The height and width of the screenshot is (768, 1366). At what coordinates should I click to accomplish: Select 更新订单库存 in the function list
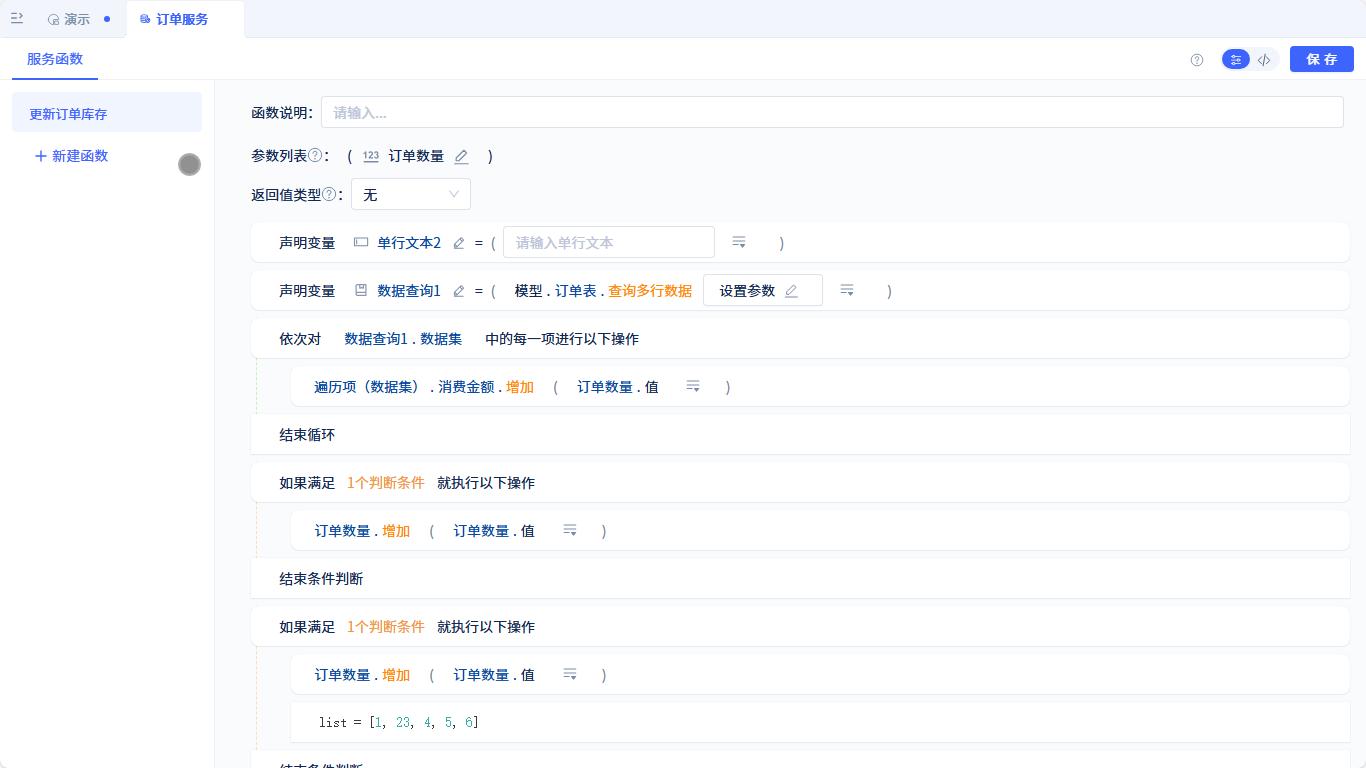tap(67, 114)
